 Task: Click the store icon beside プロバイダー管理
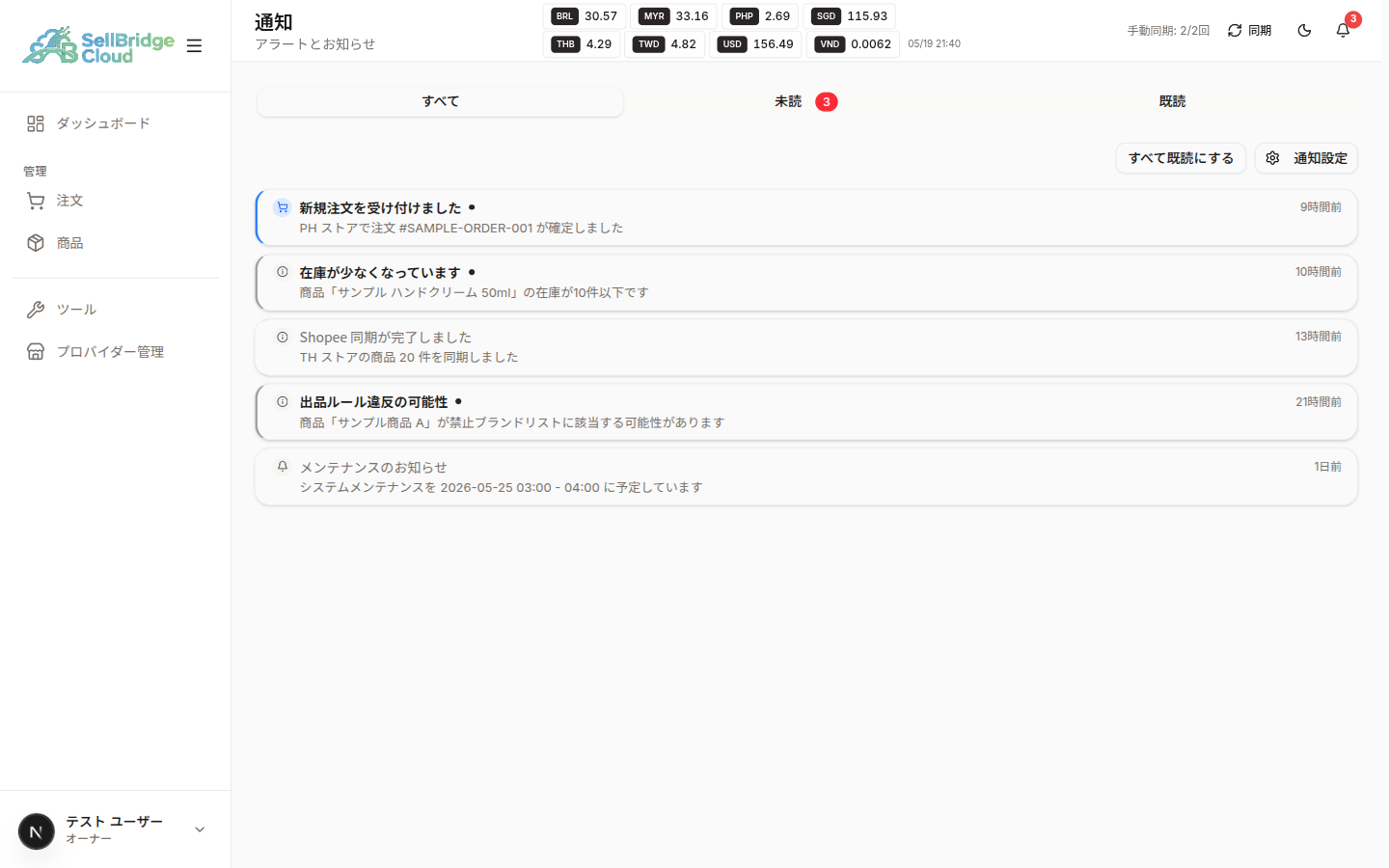[36, 352]
